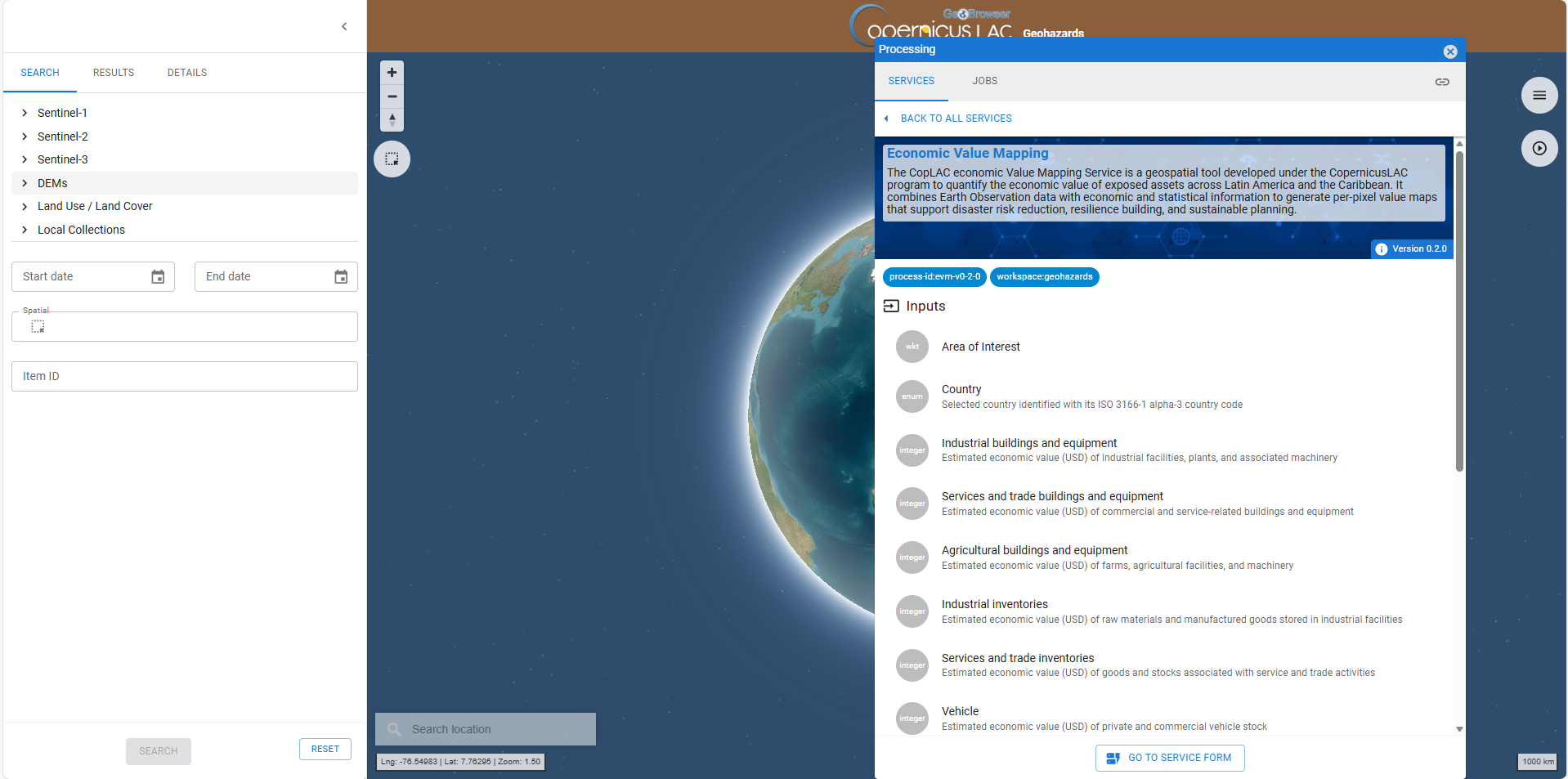The image size is (1568, 779).
Task: Expand the DEMs collection
Action: (25, 183)
